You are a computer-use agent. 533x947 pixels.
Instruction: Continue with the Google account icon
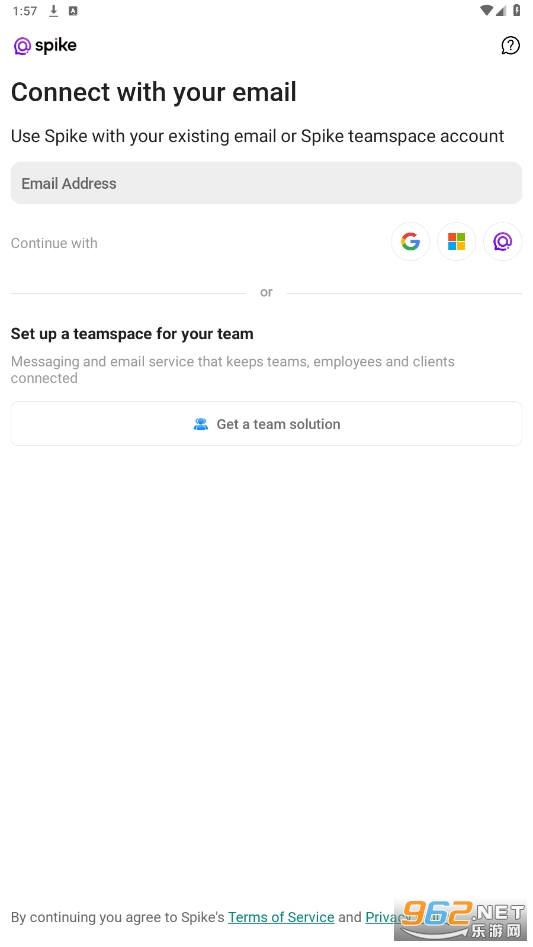pyautogui.click(x=410, y=242)
